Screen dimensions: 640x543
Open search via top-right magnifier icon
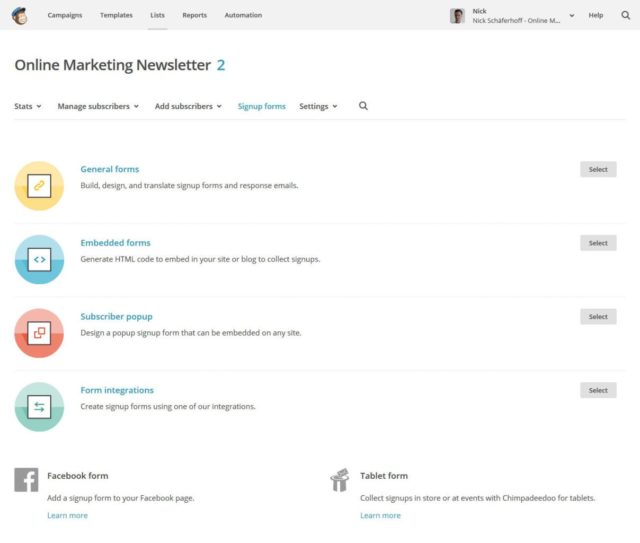click(626, 15)
